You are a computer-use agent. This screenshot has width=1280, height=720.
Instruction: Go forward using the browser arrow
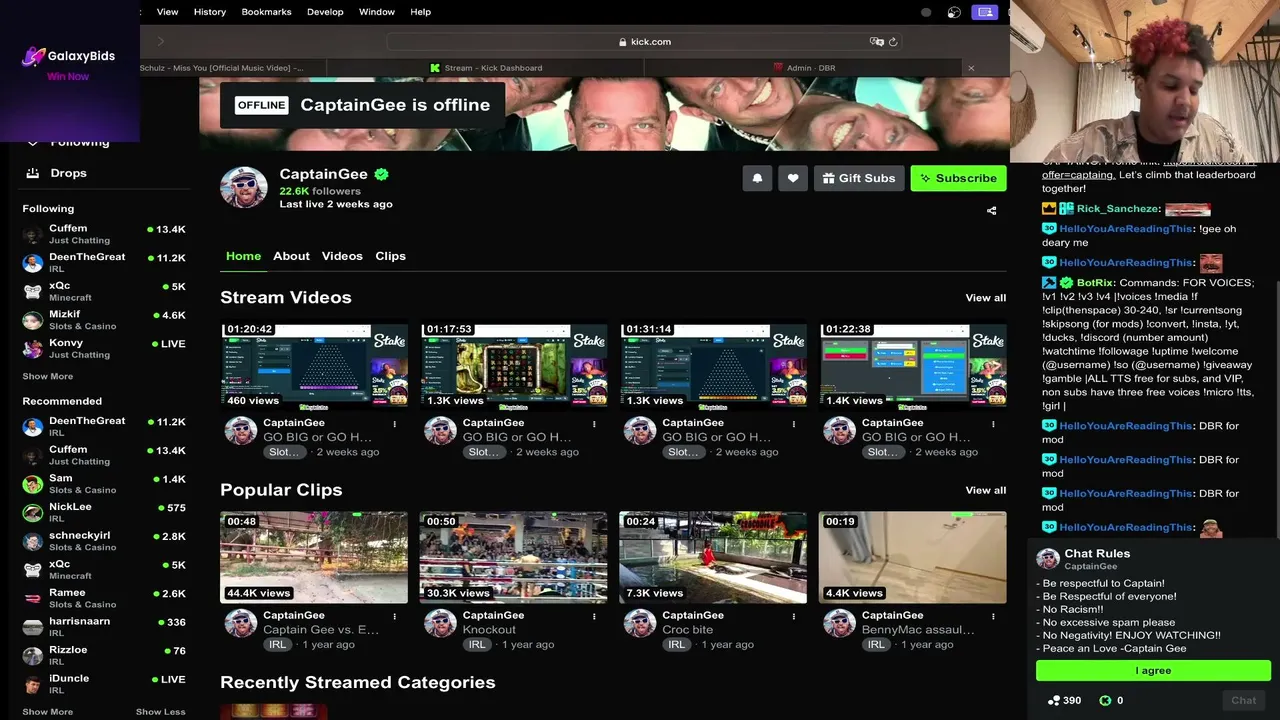coord(160,42)
